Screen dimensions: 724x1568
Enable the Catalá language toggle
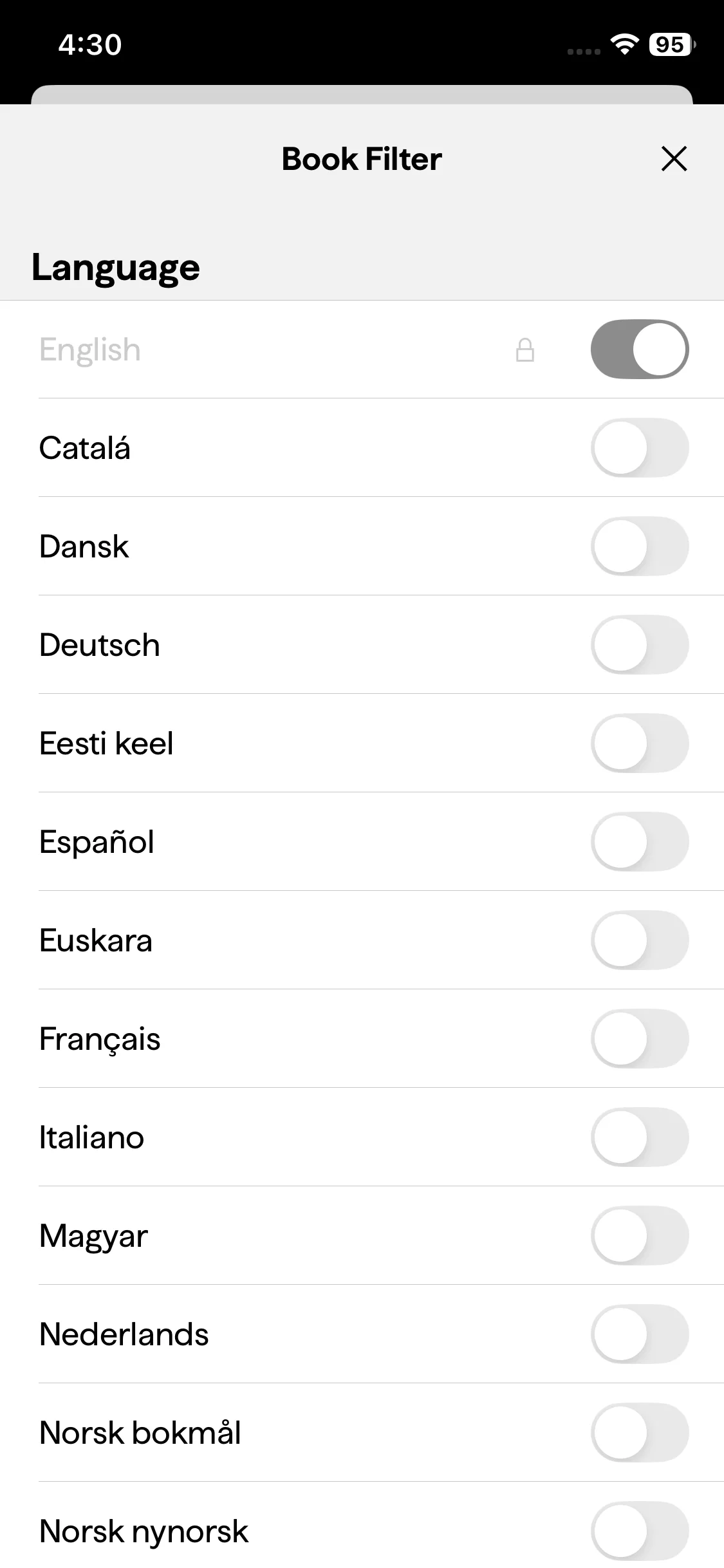click(x=640, y=448)
